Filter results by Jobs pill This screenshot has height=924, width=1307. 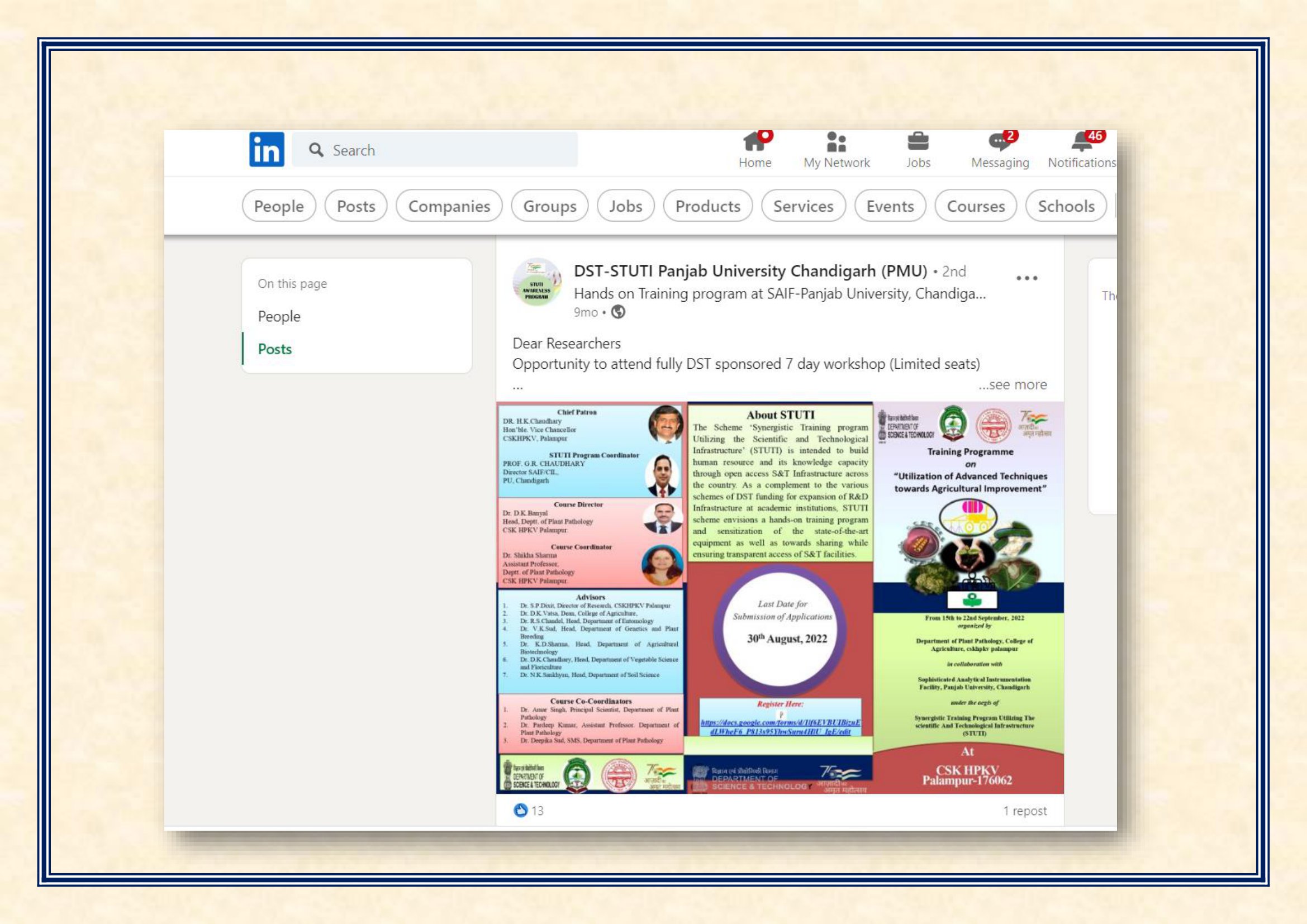(626, 206)
